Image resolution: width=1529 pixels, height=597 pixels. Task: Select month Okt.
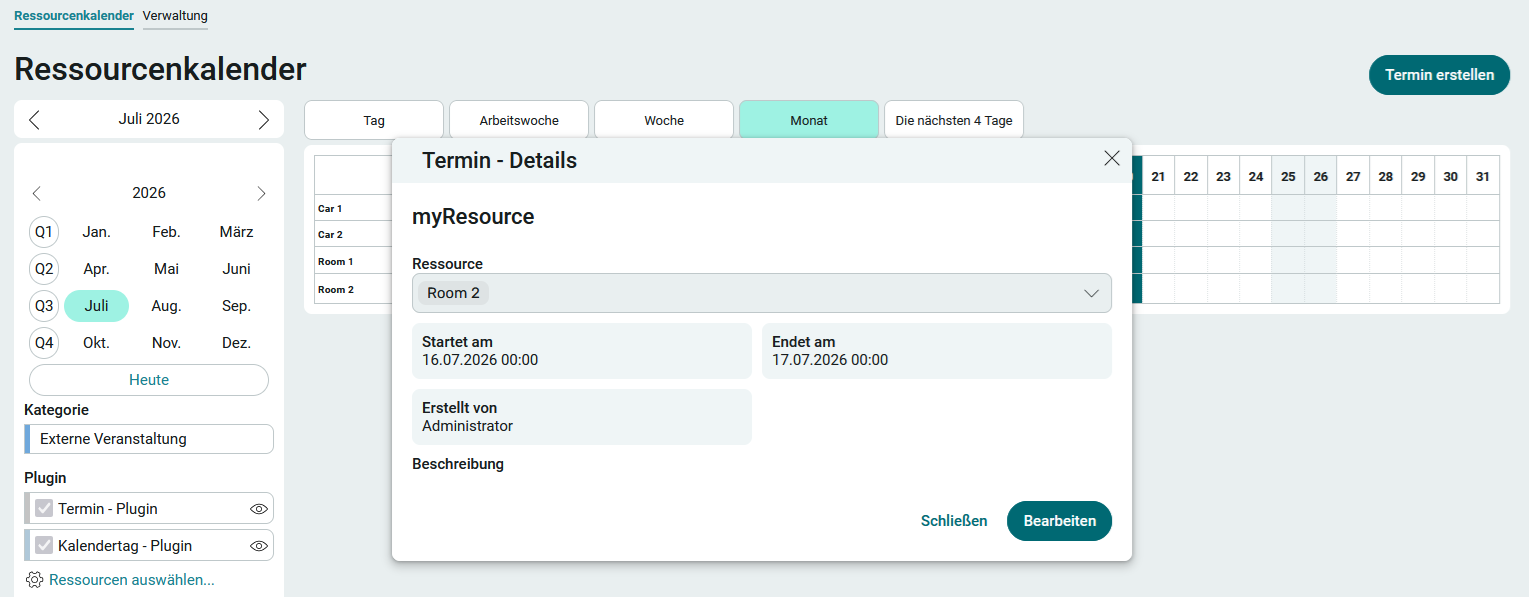click(x=96, y=343)
